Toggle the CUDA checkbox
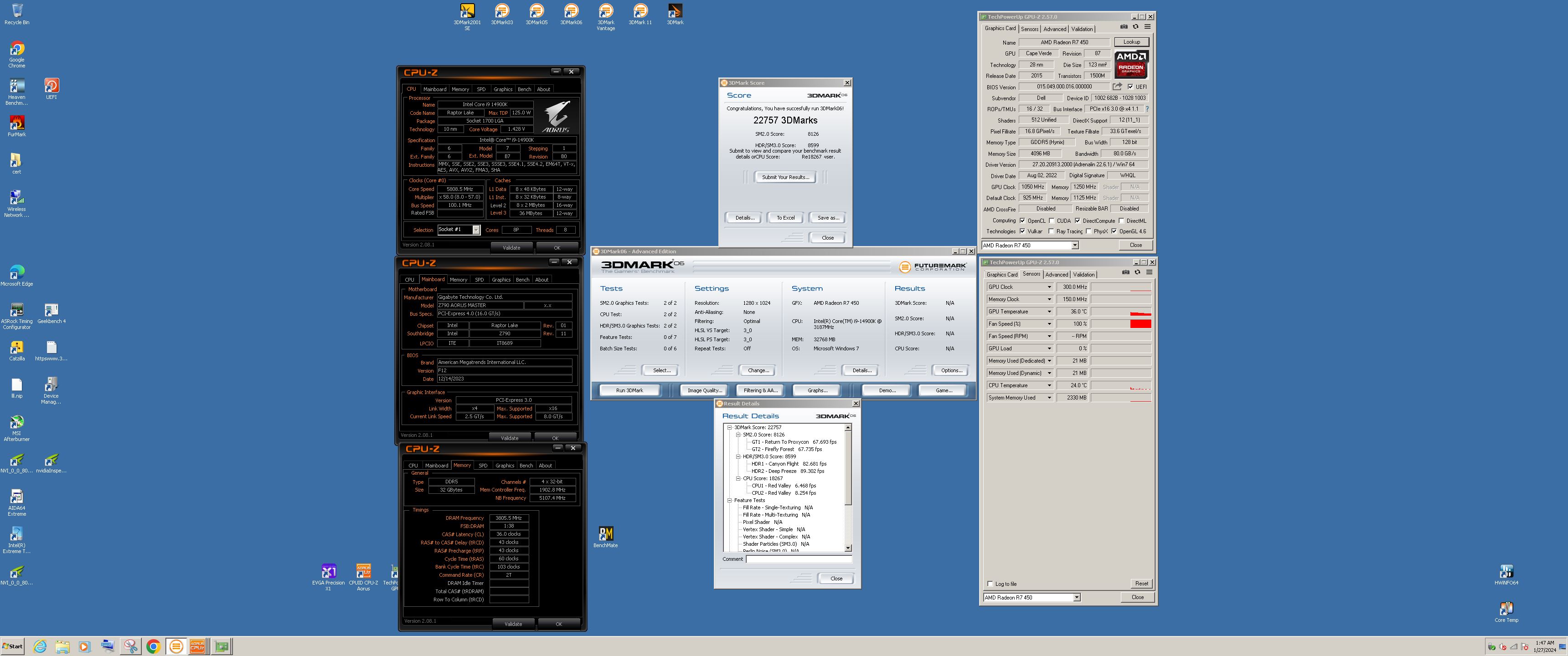Image resolution: width=1568 pixels, height=656 pixels. click(1052, 221)
